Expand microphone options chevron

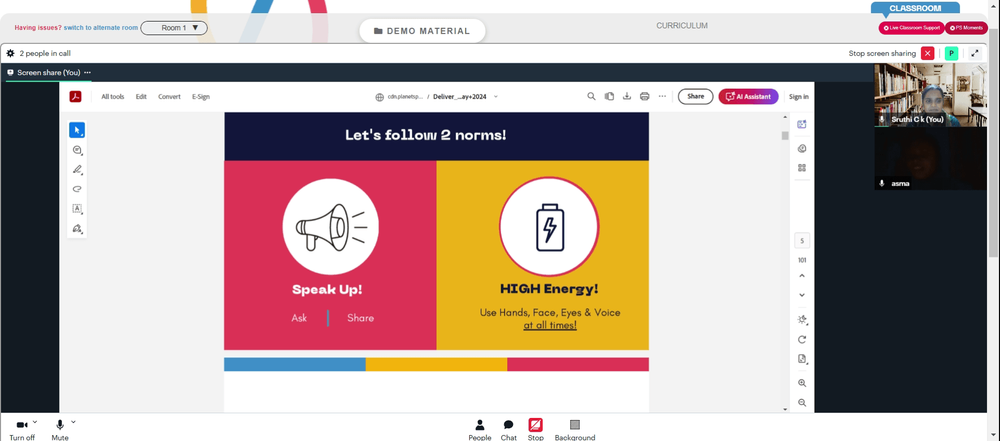click(x=73, y=422)
